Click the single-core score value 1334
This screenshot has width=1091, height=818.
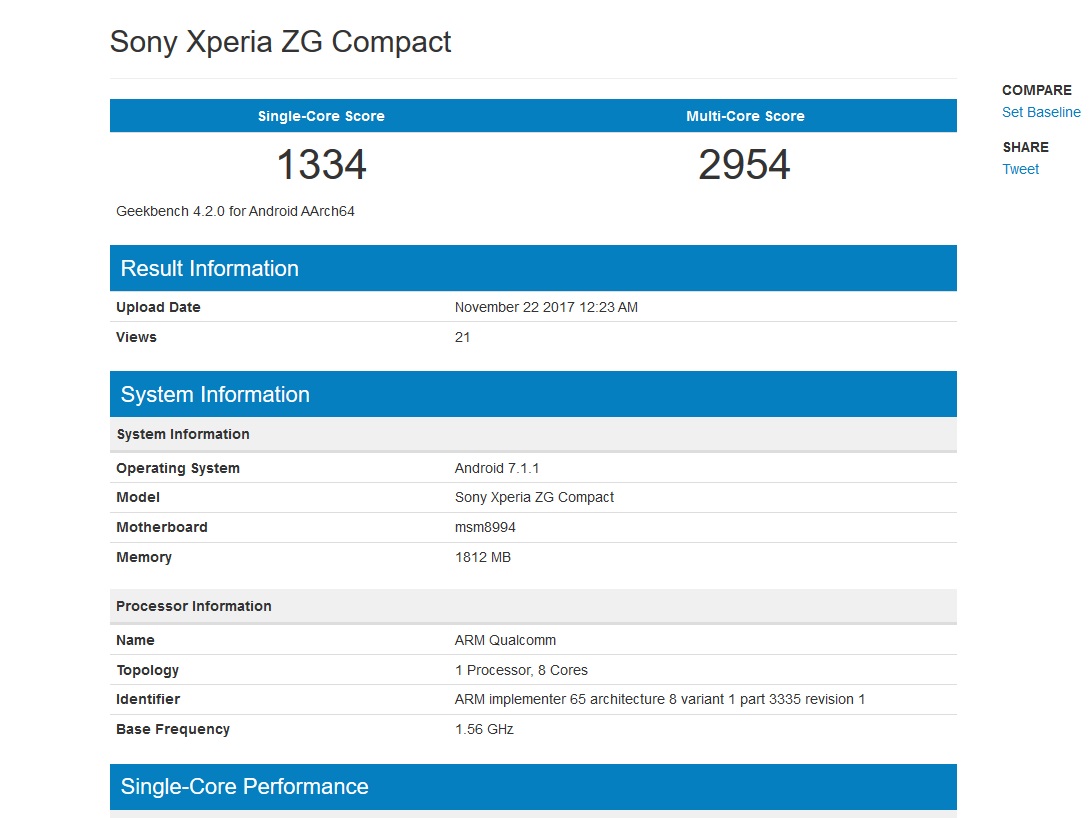[x=321, y=165]
